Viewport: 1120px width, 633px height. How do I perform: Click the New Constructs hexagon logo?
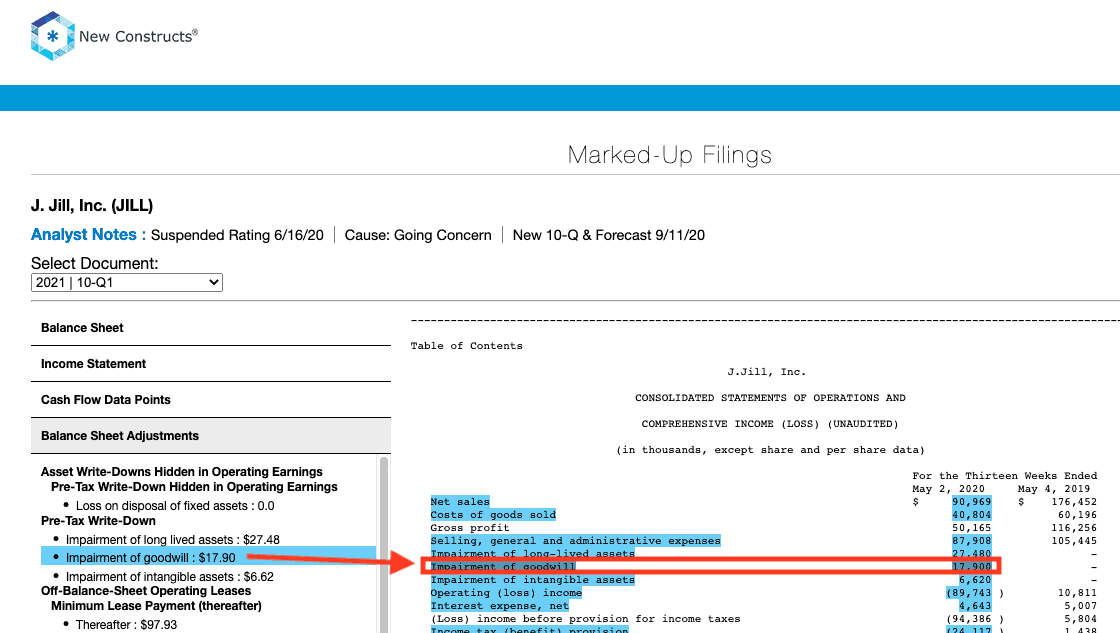coord(52,36)
